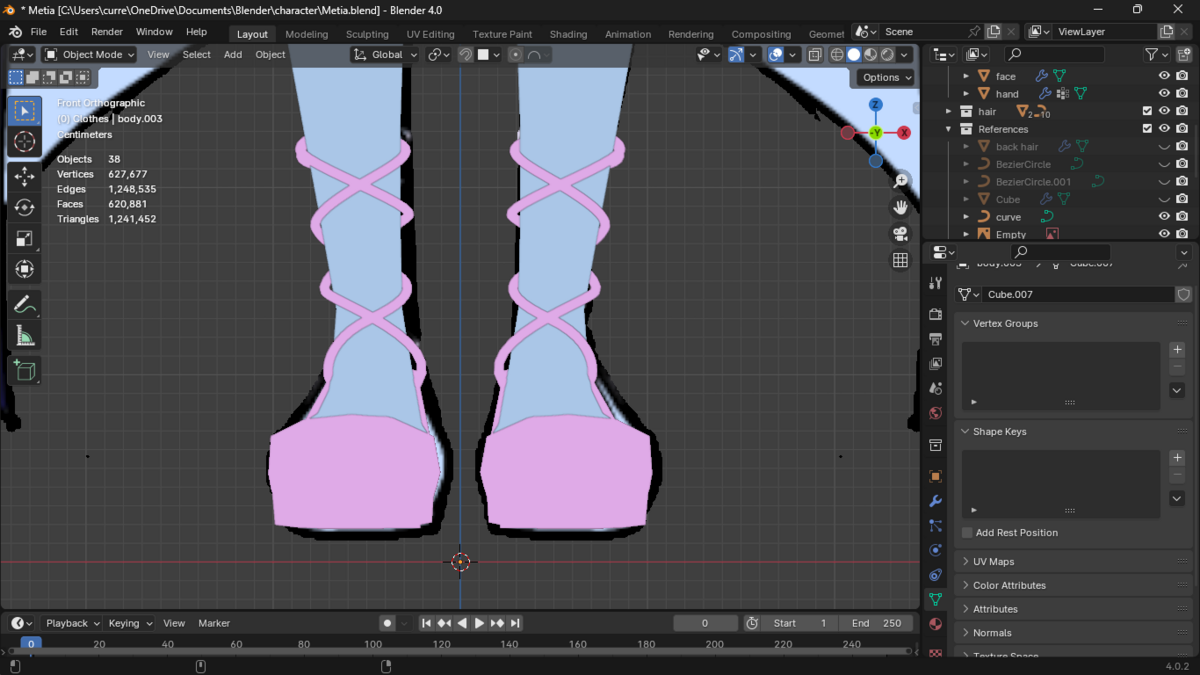1200x675 pixels.
Task: Open the outliner filter dropdown
Action: pyautogui.click(x=1157, y=55)
